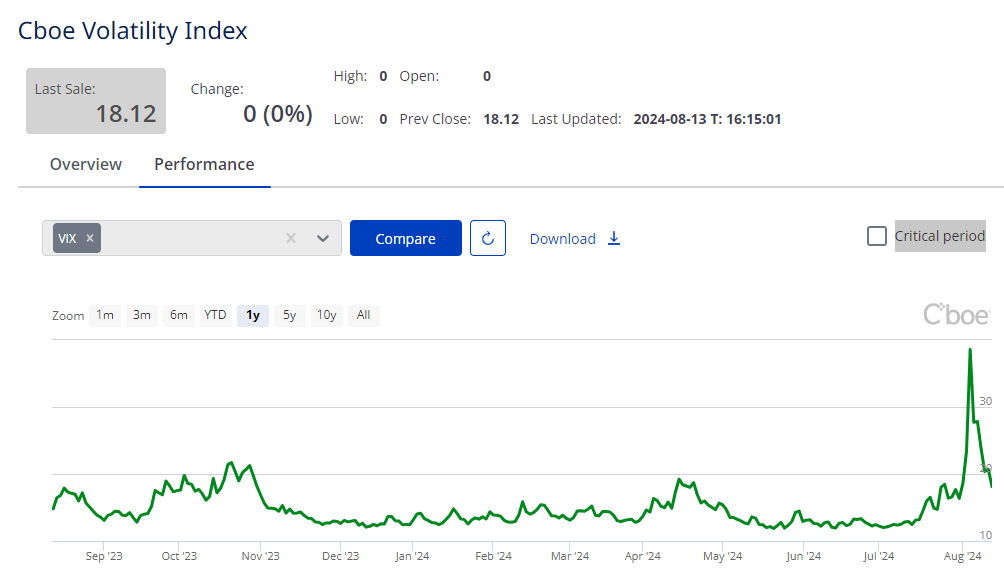Click the Nov '23 axis label

261,556
